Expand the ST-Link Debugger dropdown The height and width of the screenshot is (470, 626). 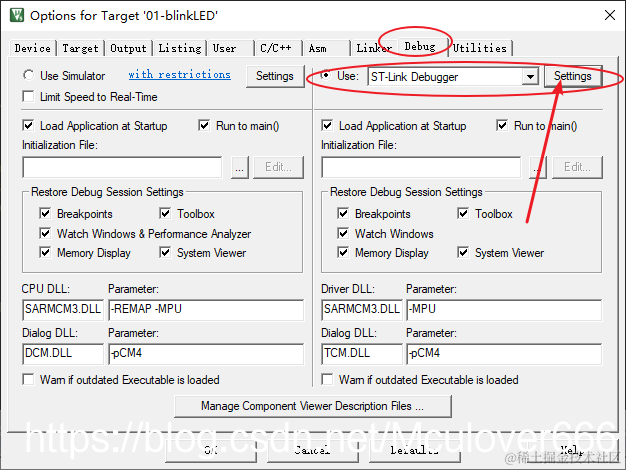[530, 76]
